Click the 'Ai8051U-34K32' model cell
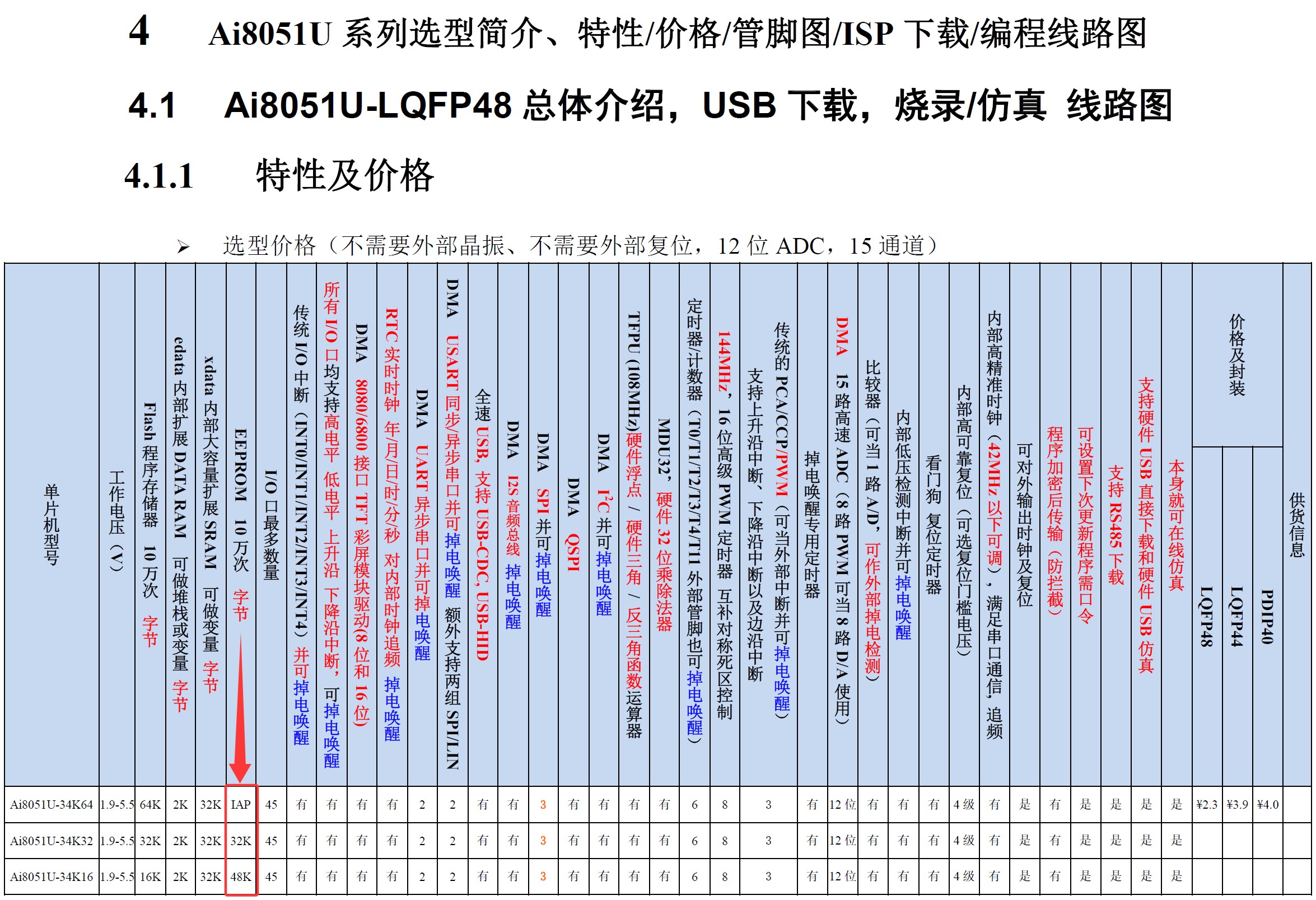Screen dimensions: 1316x900 tap(52, 841)
